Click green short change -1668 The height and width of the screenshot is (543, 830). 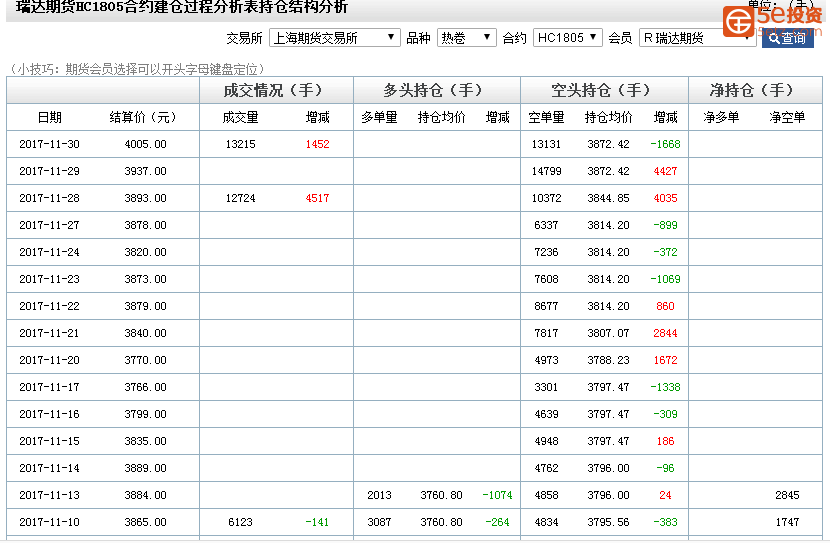point(665,144)
